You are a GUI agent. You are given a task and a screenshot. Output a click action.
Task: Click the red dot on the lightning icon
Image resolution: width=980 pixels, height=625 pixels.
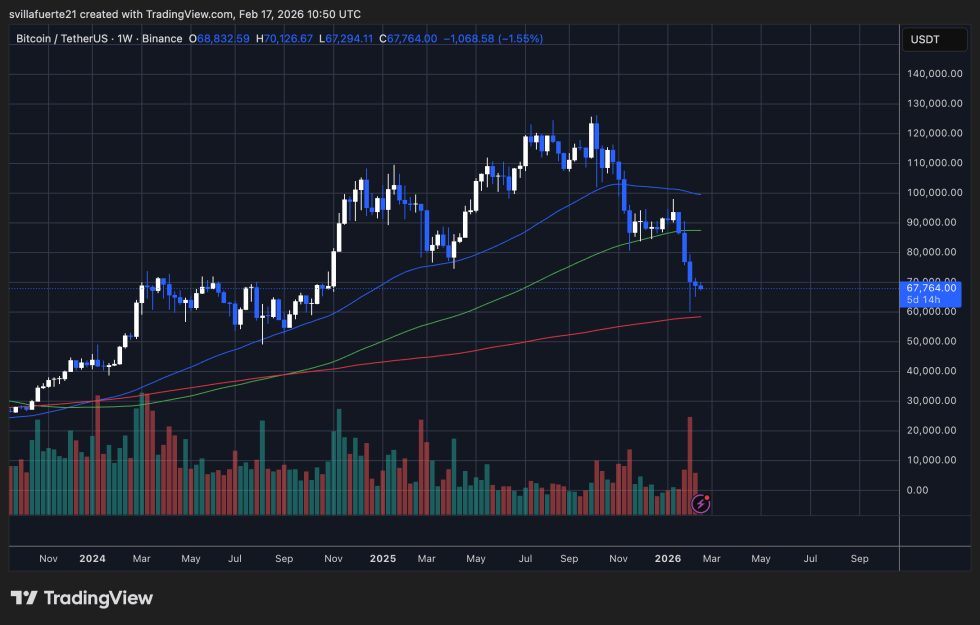click(708, 496)
